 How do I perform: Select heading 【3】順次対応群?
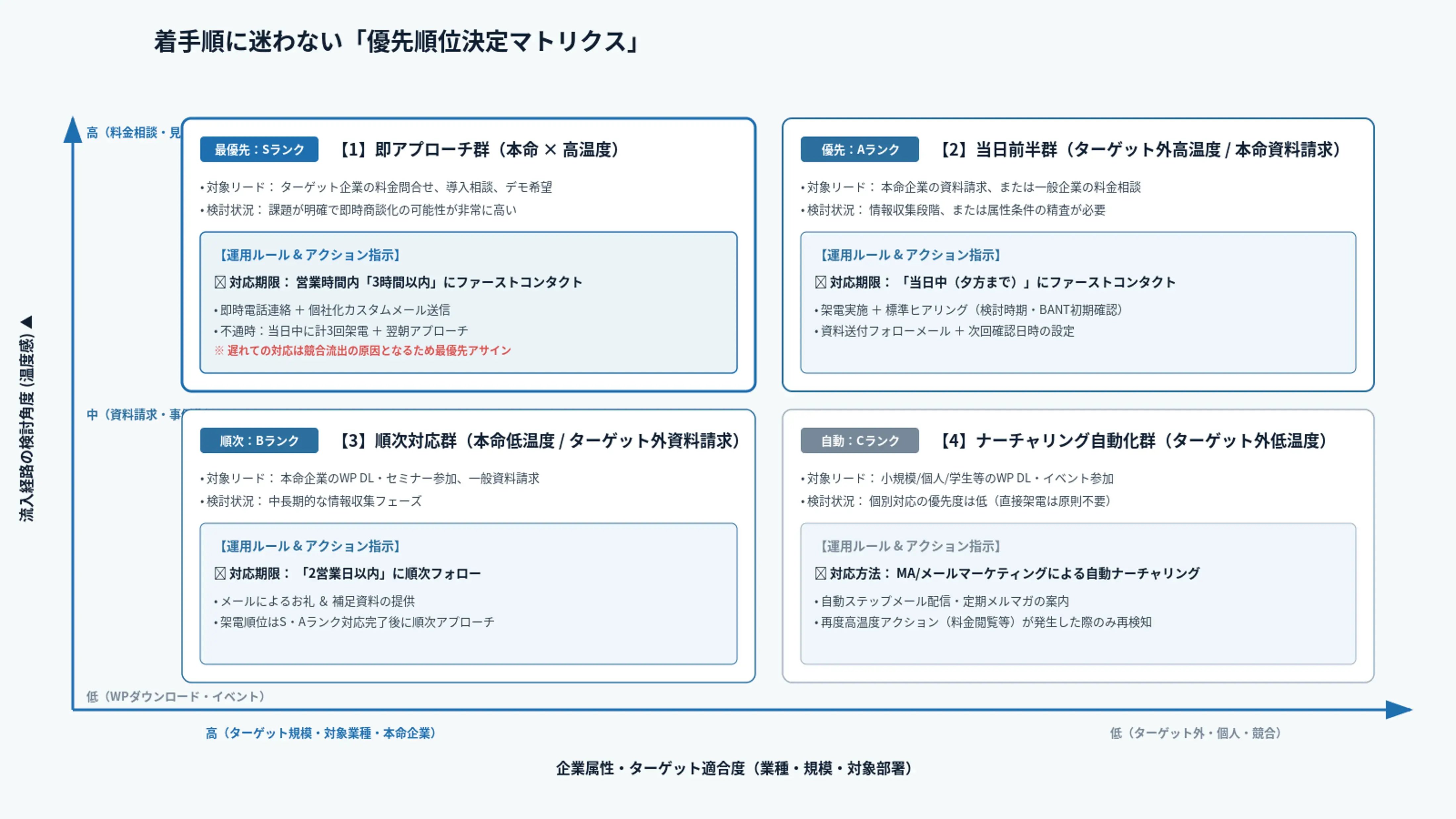point(539,441)
